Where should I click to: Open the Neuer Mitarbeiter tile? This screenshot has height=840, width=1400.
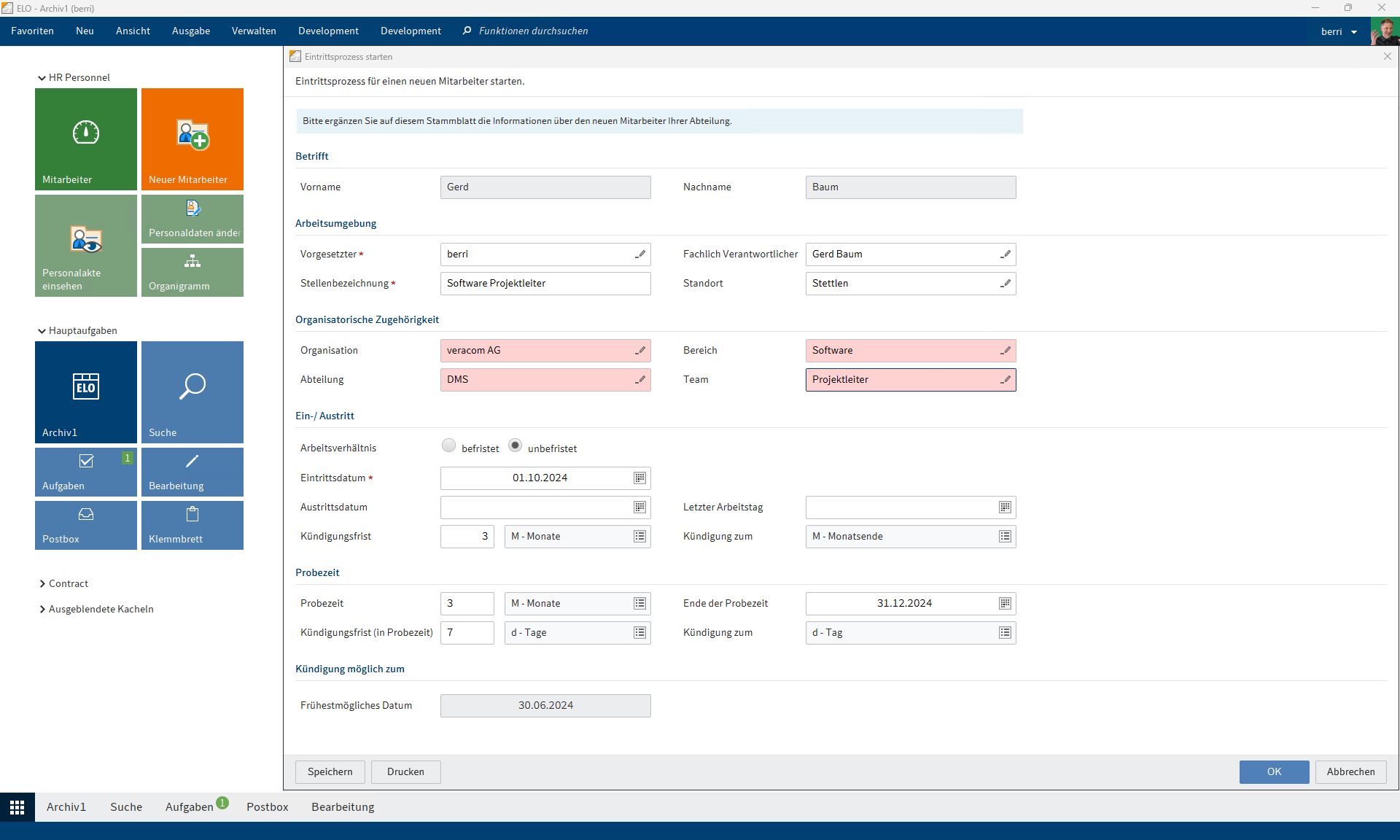coord(192,139)
